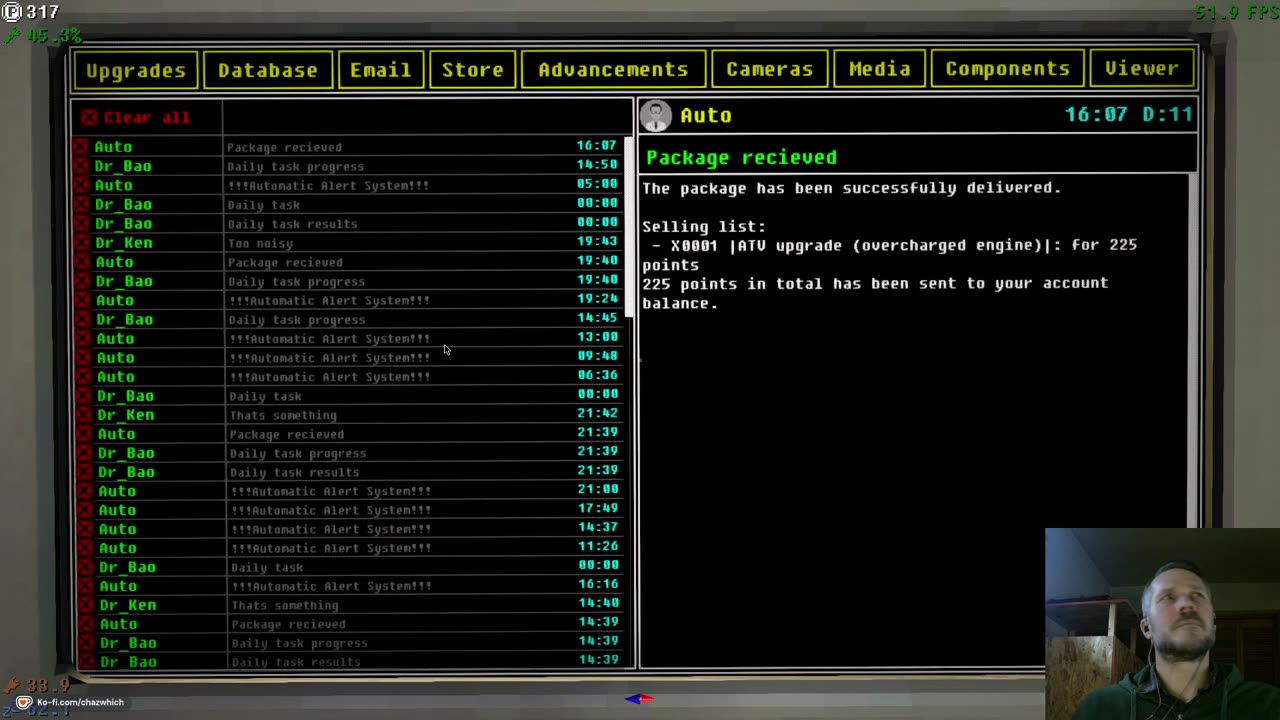This screenshot has height=720, width=1280.
Task: Open the 14:45 Daily task progress message
Action: (348, 319)
